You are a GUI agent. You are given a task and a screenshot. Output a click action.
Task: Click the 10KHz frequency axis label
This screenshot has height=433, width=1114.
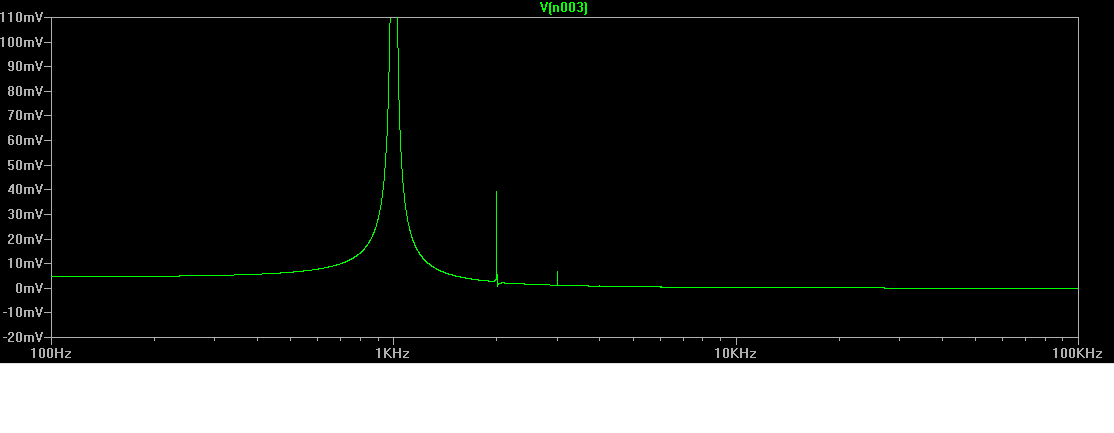tap(736, 353)
